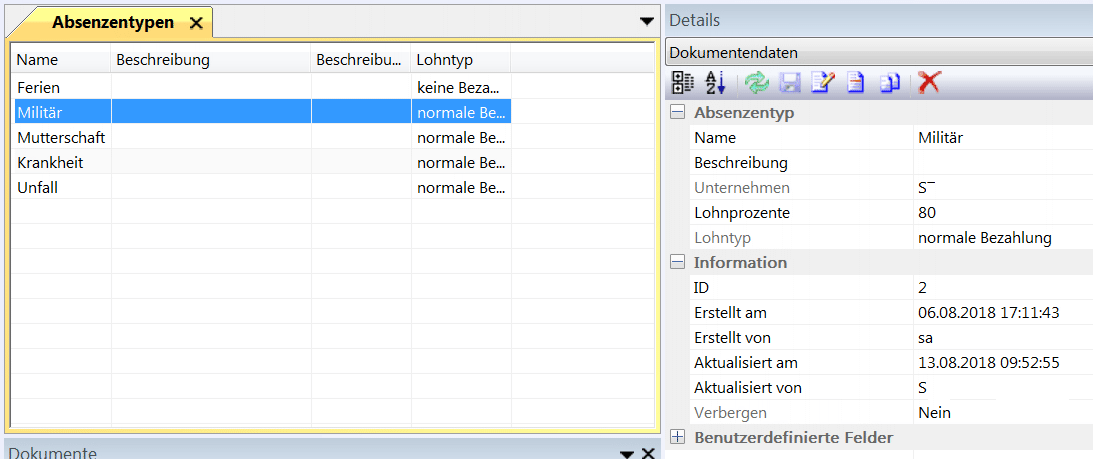Open the tab list dropdown arrow
1093x459 pixels.
click(x=646, y=21)
